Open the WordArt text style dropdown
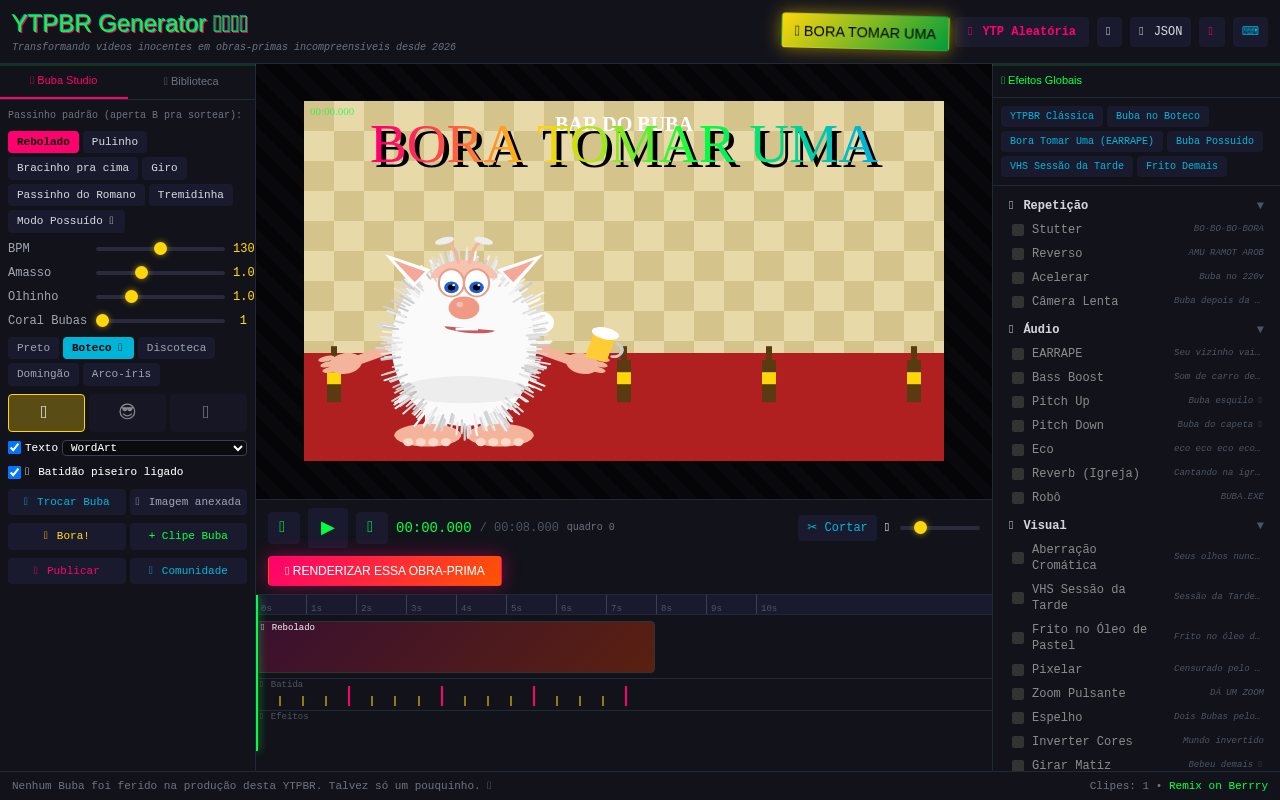 click(154, 448)
